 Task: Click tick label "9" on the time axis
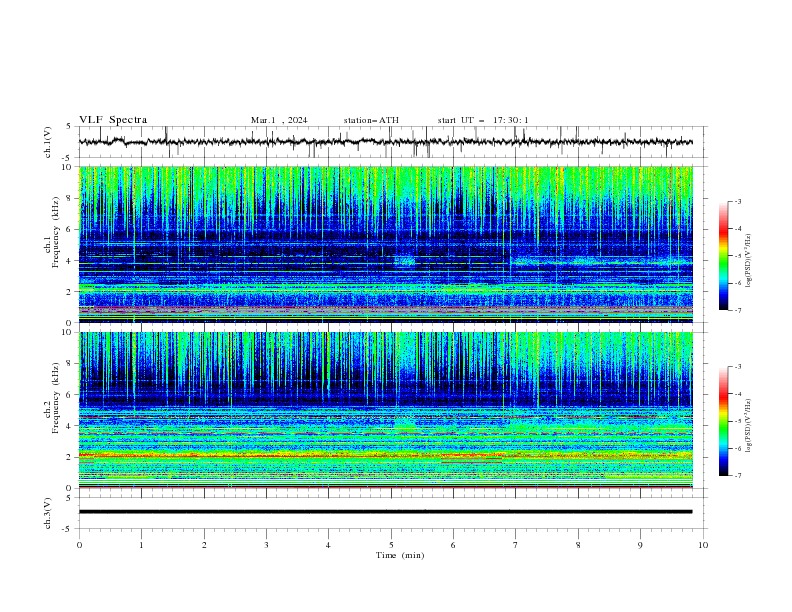[640, 545]
